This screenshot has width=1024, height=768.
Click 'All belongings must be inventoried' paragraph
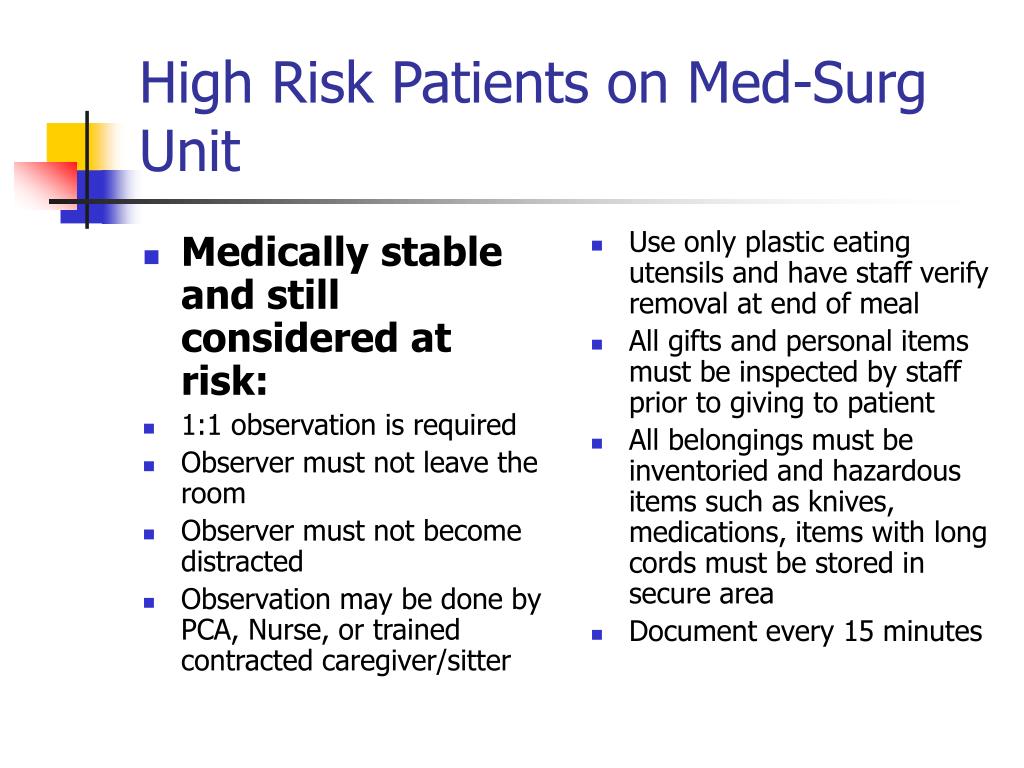coord(808,517)
